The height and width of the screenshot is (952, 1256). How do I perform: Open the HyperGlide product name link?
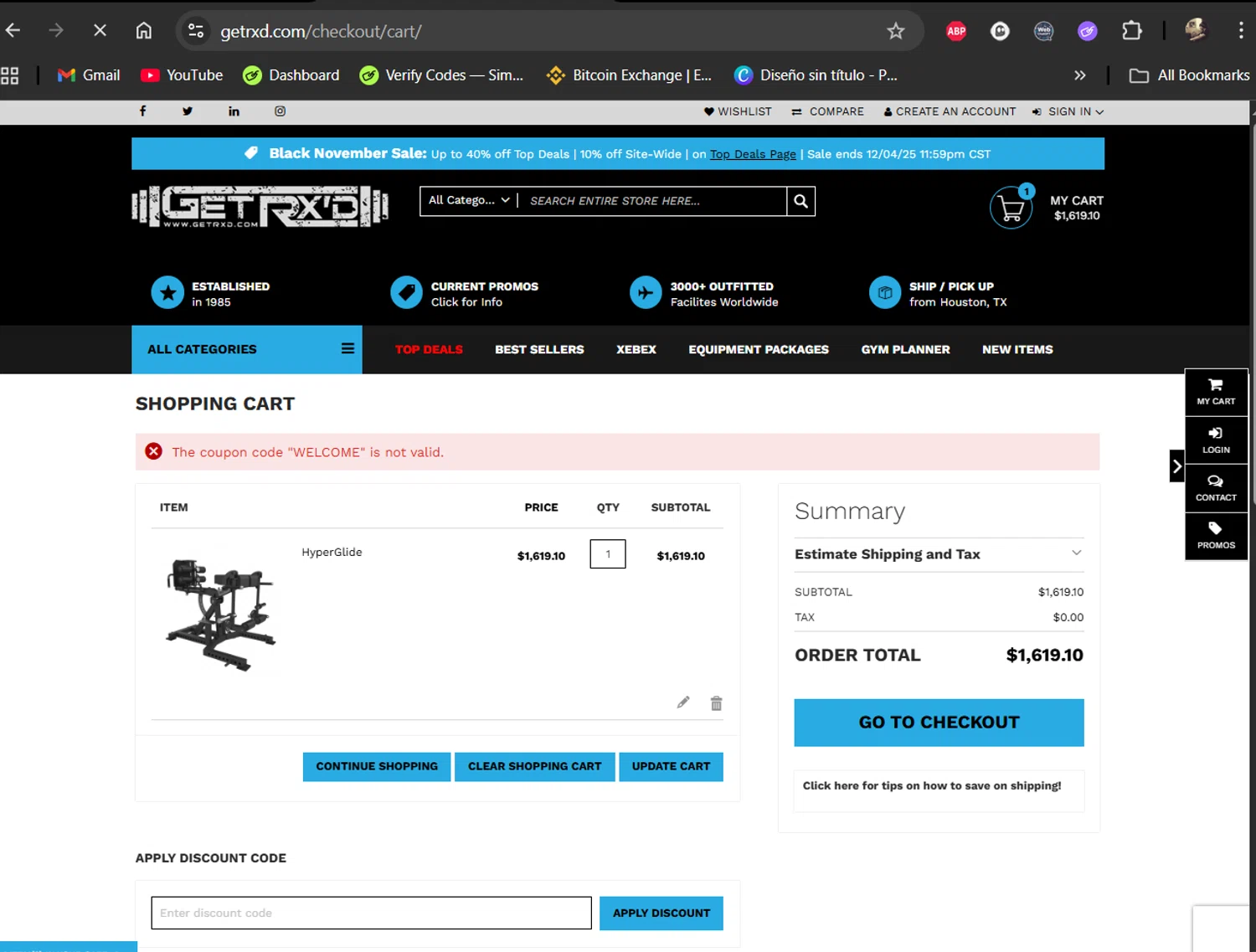point(332,553)
